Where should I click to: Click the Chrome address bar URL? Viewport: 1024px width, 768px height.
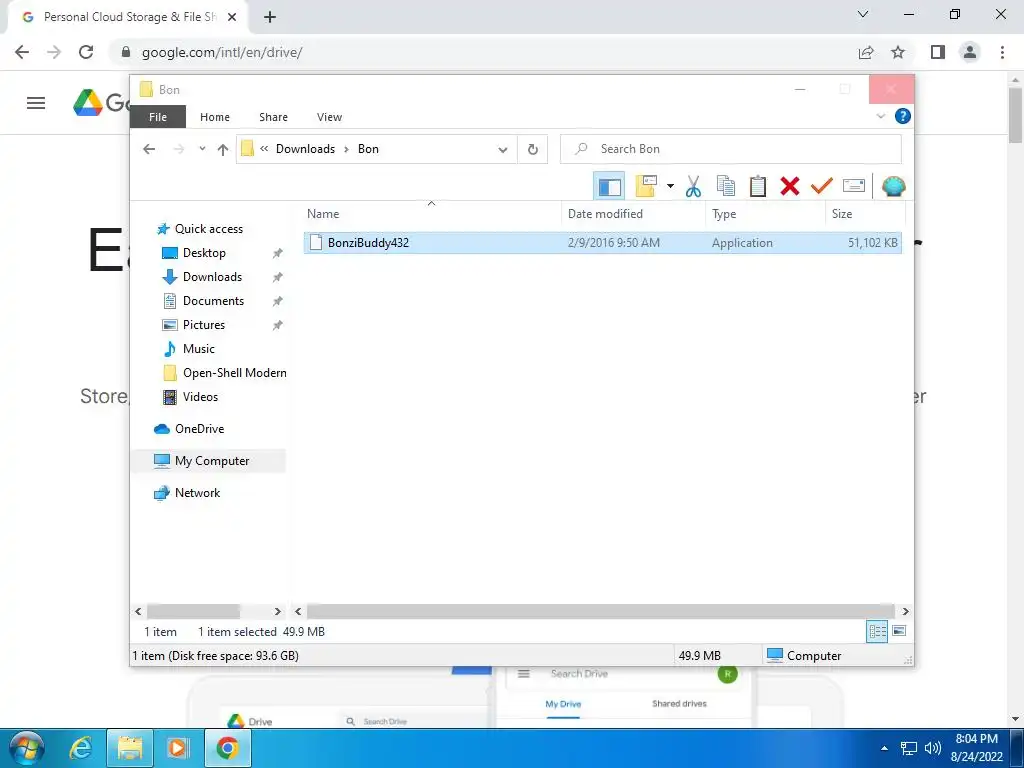[x=222, y=52]
